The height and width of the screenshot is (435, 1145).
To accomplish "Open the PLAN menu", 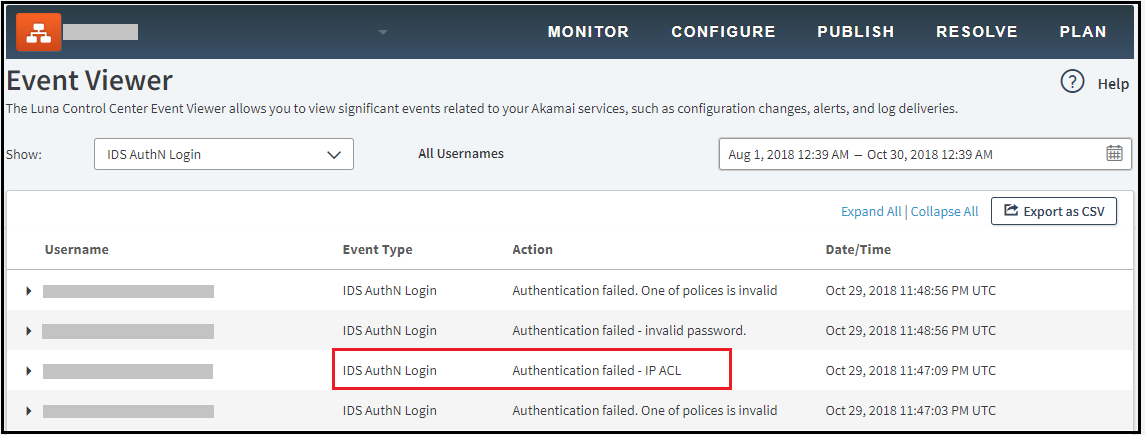I will coord(1083,32).
